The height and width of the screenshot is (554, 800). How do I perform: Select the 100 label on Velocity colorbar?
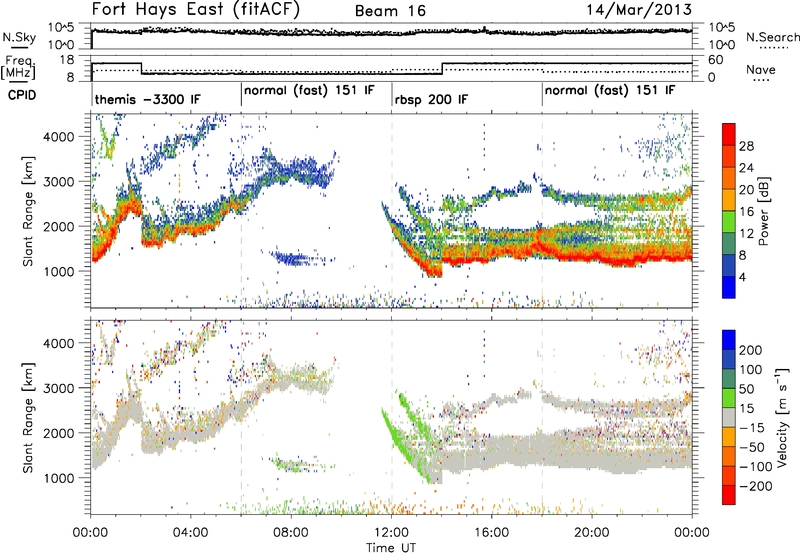[751, 369]
